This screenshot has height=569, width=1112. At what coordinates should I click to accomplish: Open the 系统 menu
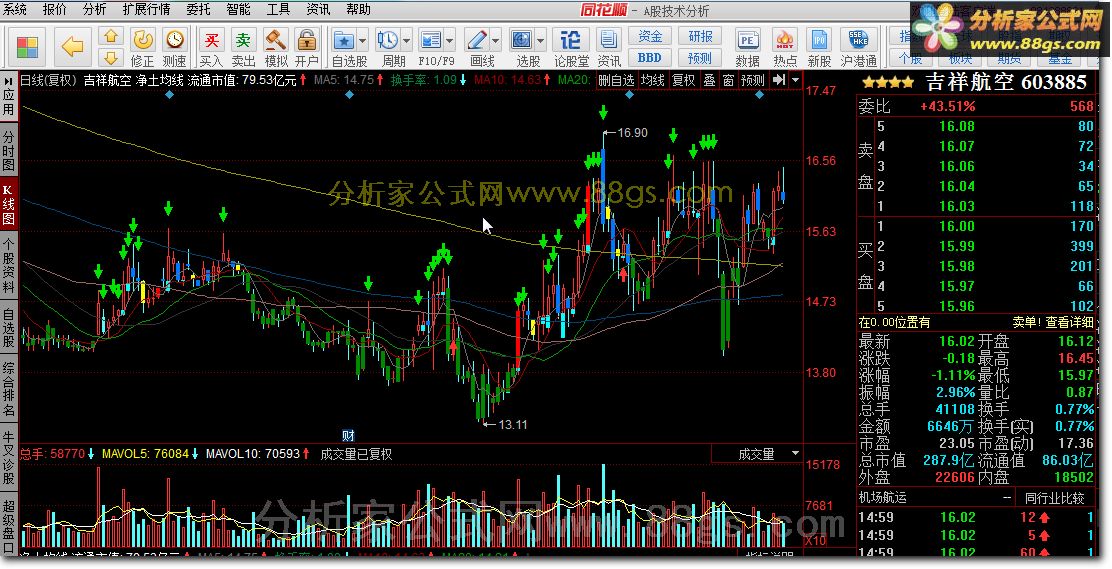click(x=15, y=9)
